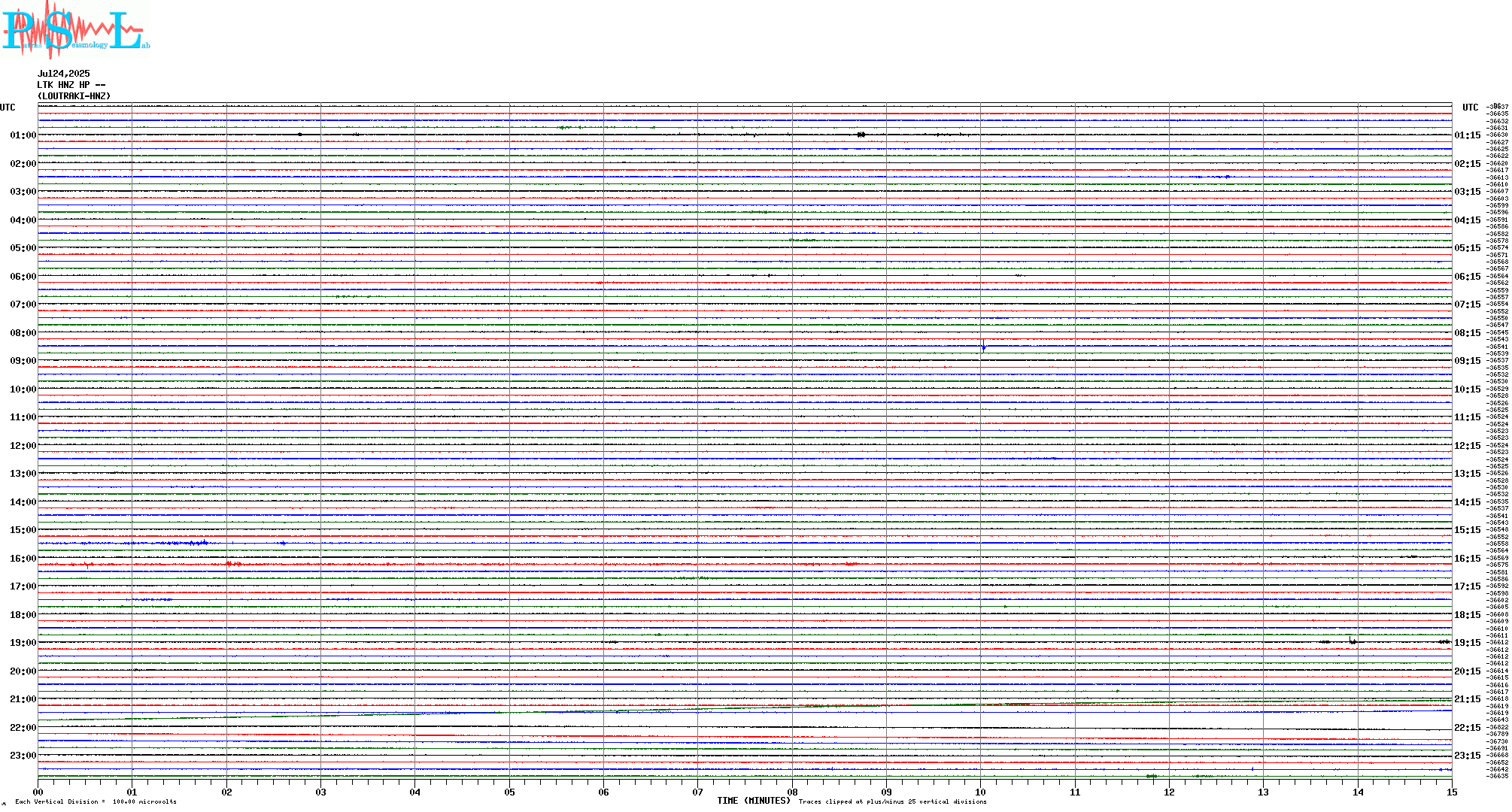Screen dimensions: 1512x812
Task: Select the 01:00 hour label
Action: [23, 135]
